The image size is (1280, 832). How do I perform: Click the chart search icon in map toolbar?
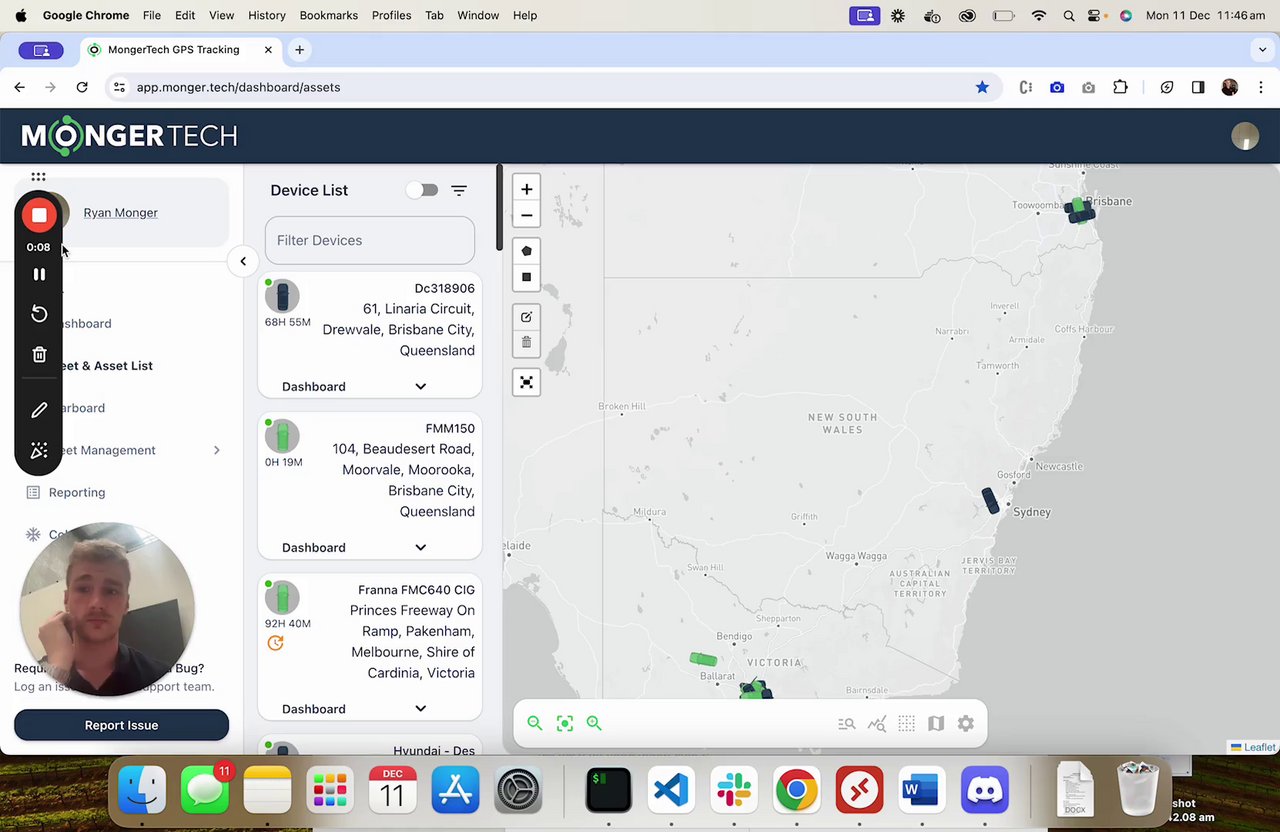tap(877, 723)
